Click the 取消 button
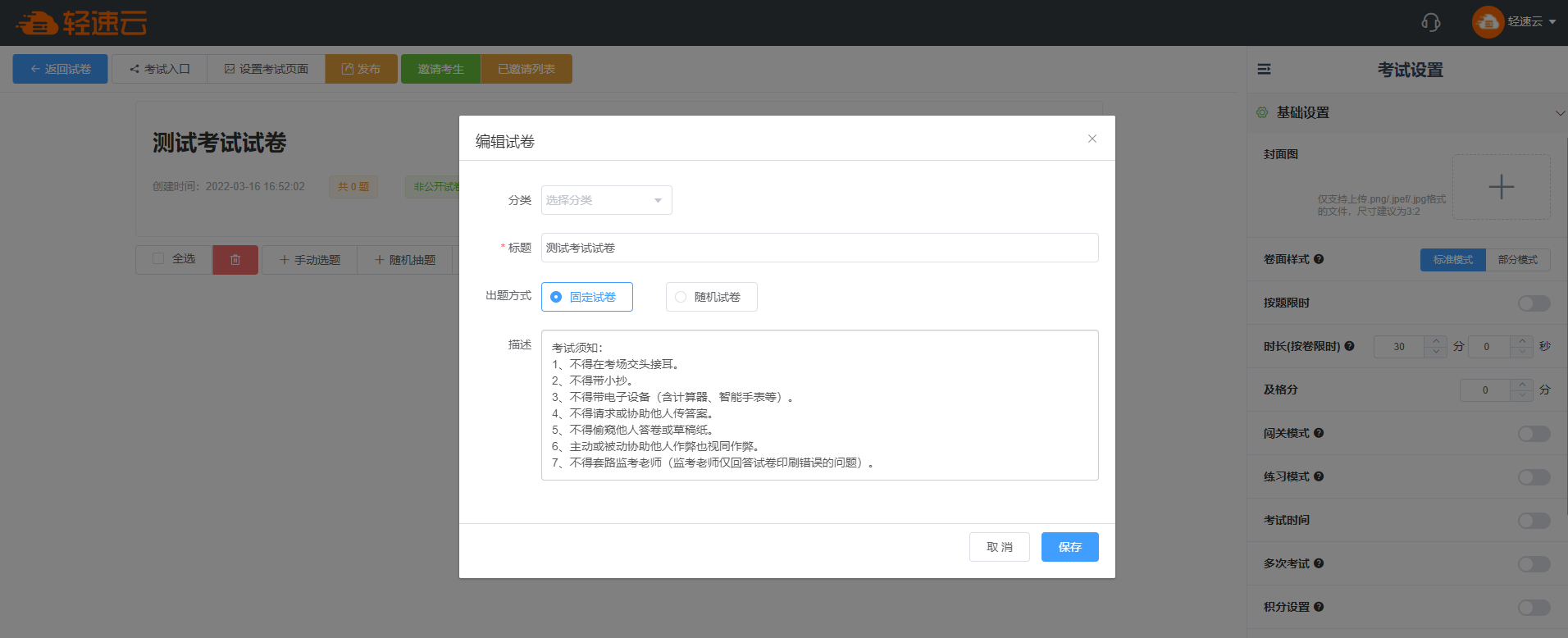 pos(999,547)
